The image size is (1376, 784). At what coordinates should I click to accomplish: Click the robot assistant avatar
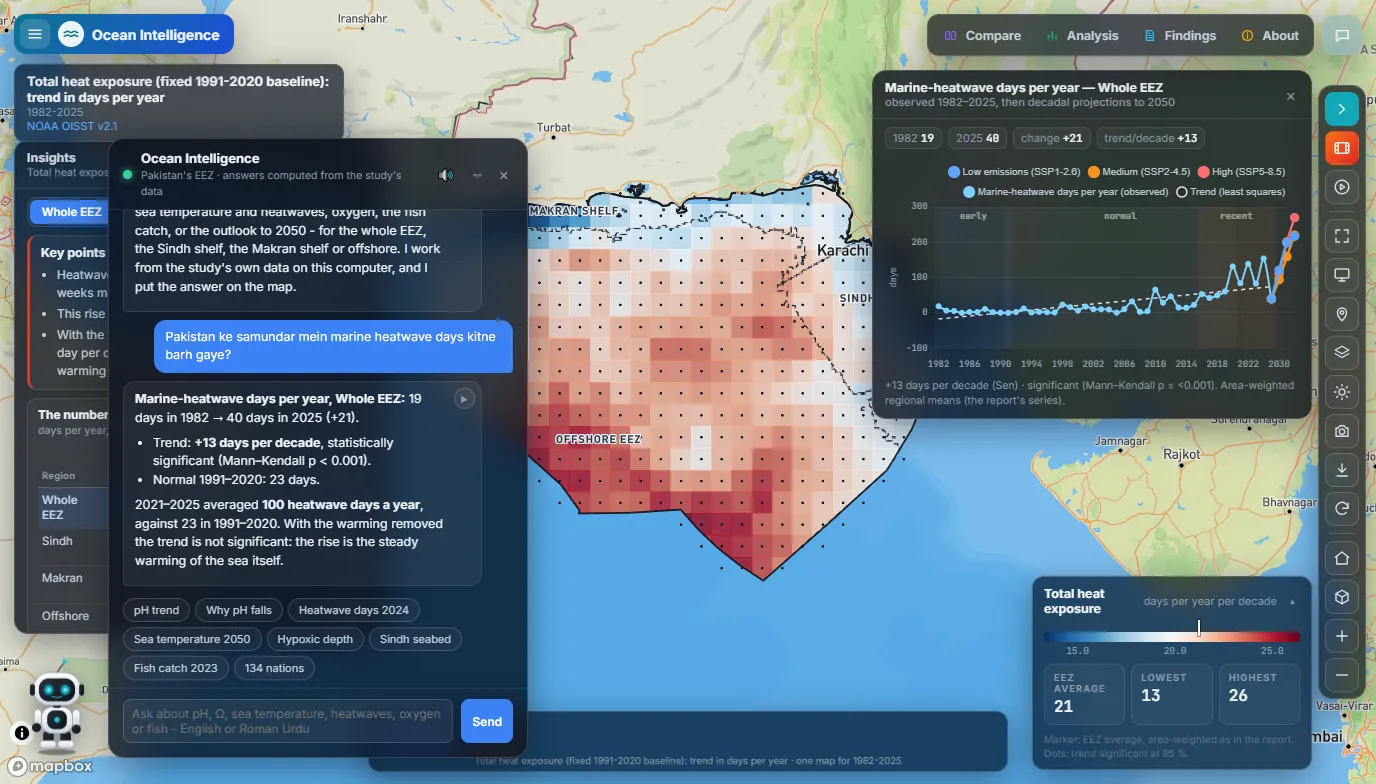[55, 710]
